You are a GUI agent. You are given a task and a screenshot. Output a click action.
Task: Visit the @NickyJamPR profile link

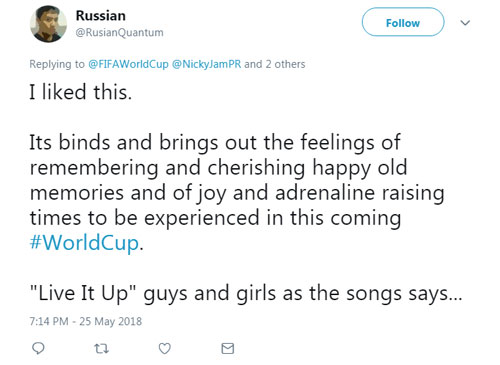(x=206, y=64)
